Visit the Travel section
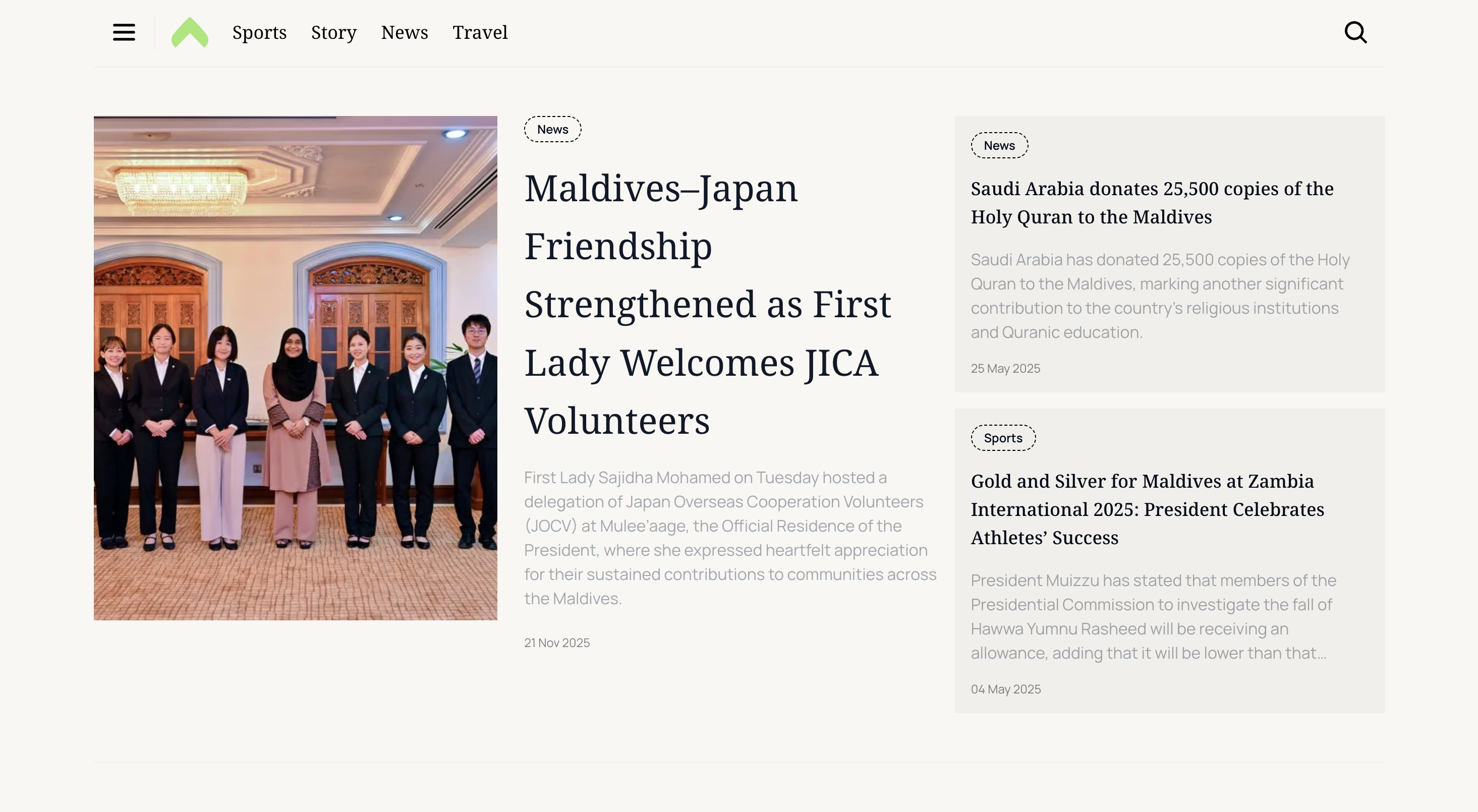This screenshot has width=1478, height=812. [x=480, y=33]
